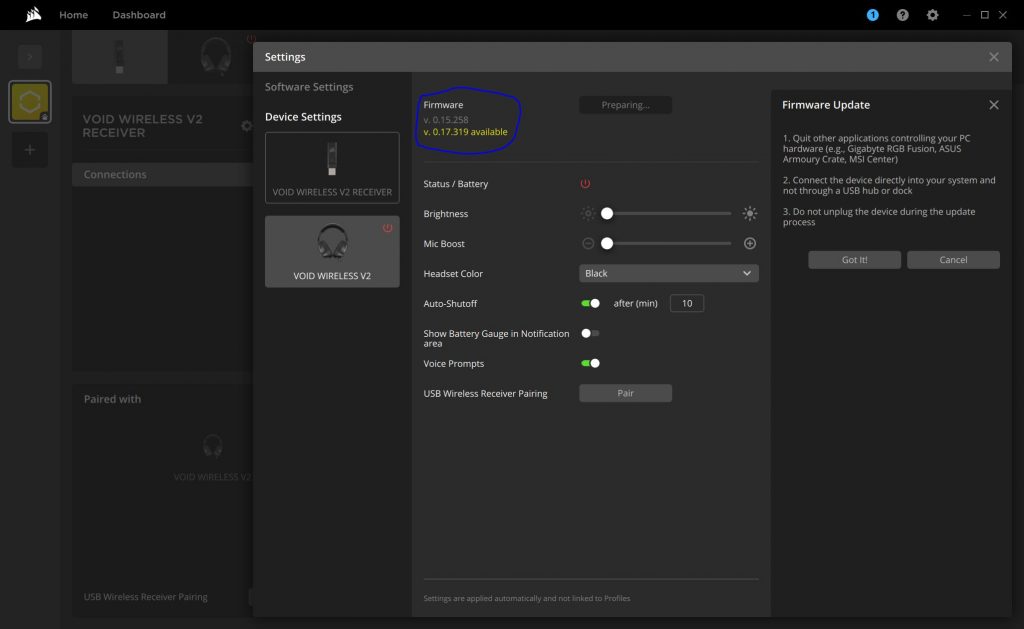Click the power icon on VOID WIRELESS V2 card
1024x629 pixels.
387,228
